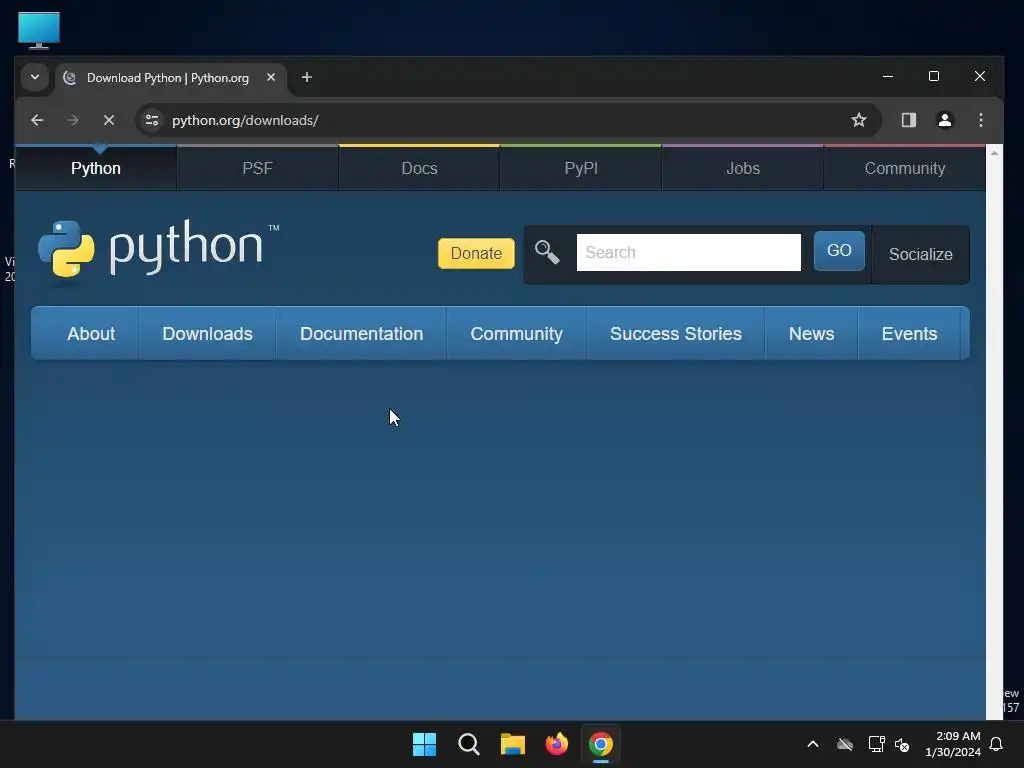
Task: Click the Search input field
Action: 688,252
